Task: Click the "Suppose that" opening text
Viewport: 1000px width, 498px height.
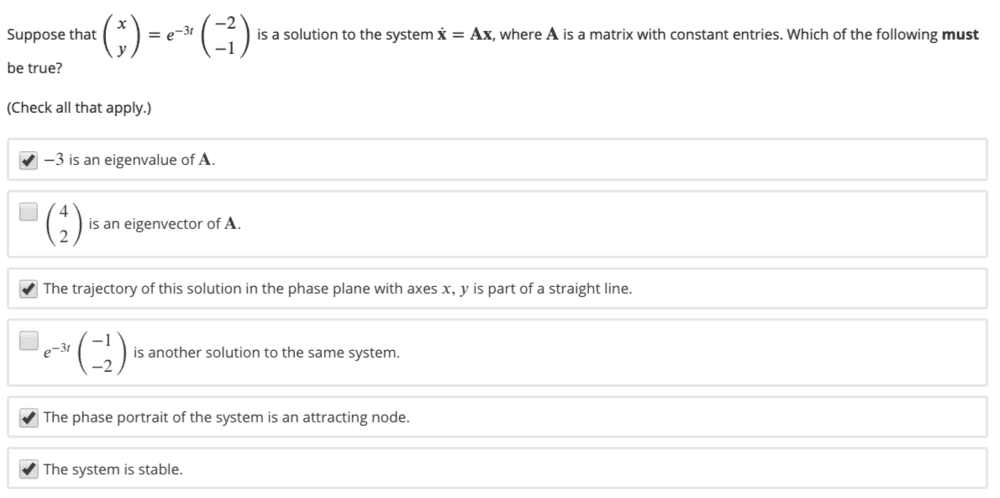Action: [x=51, y=35]
